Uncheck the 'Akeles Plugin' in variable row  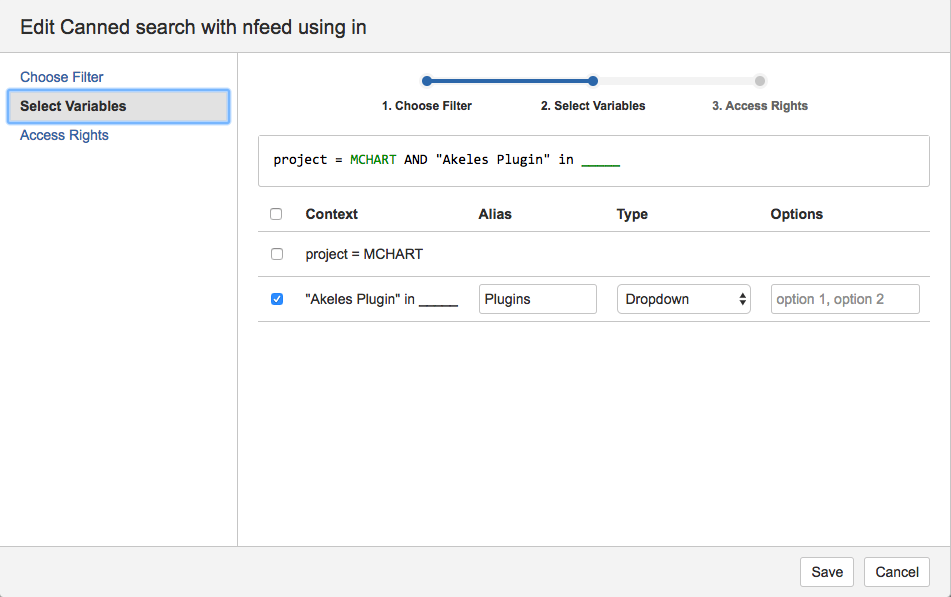[x=276, y=298]
